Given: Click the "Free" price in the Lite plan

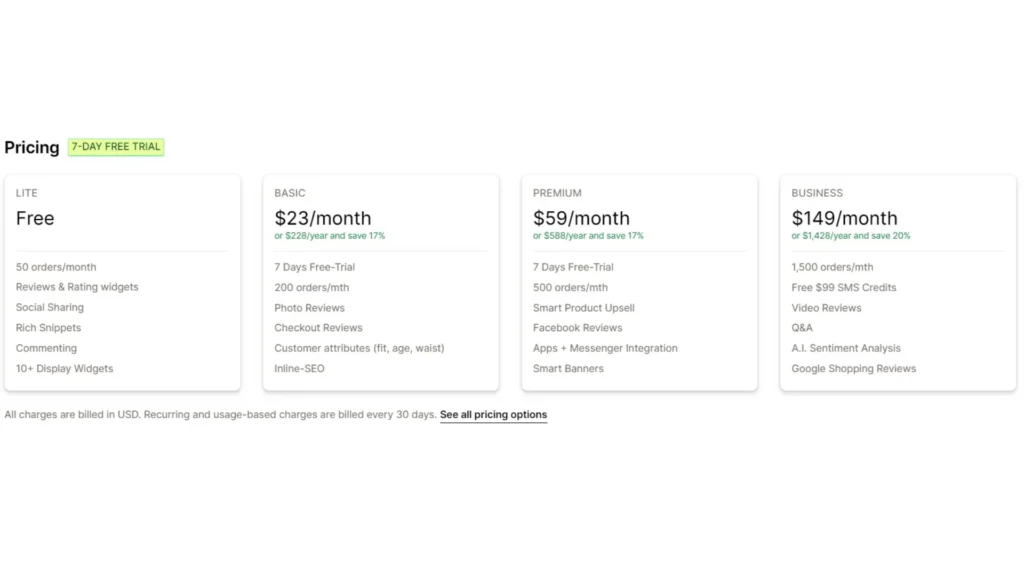Looking at the screenshot, I should pos(35,219).
